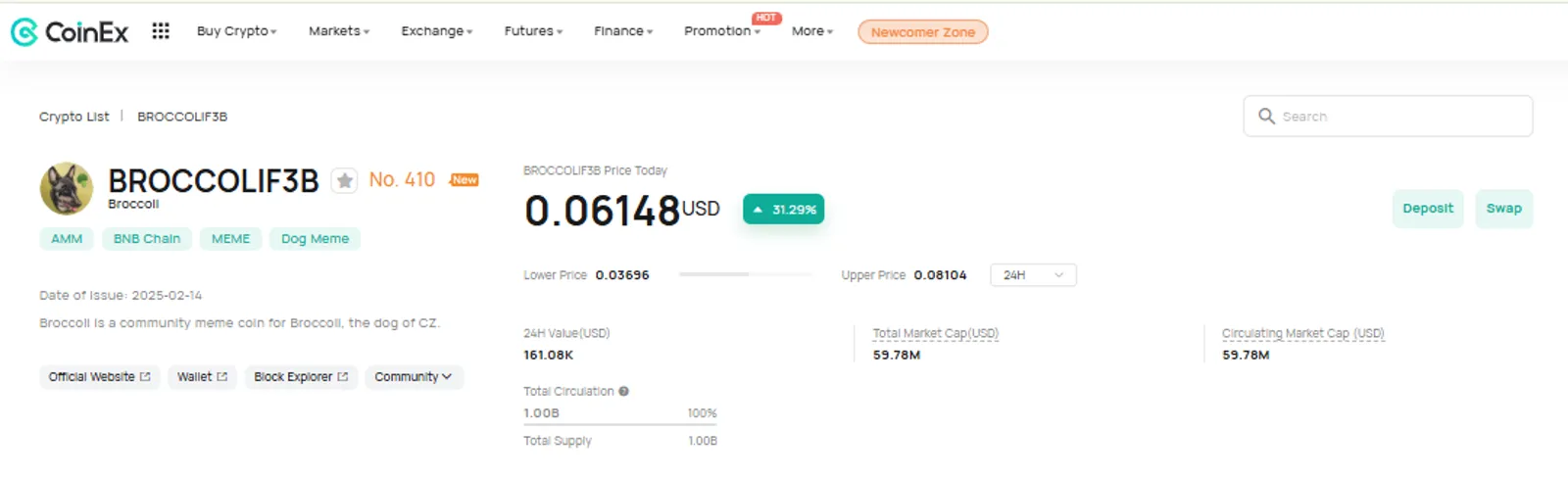Expand the Exchange menu
The width and height of the screenshot is (1568, 479).
tap(437, 31)
